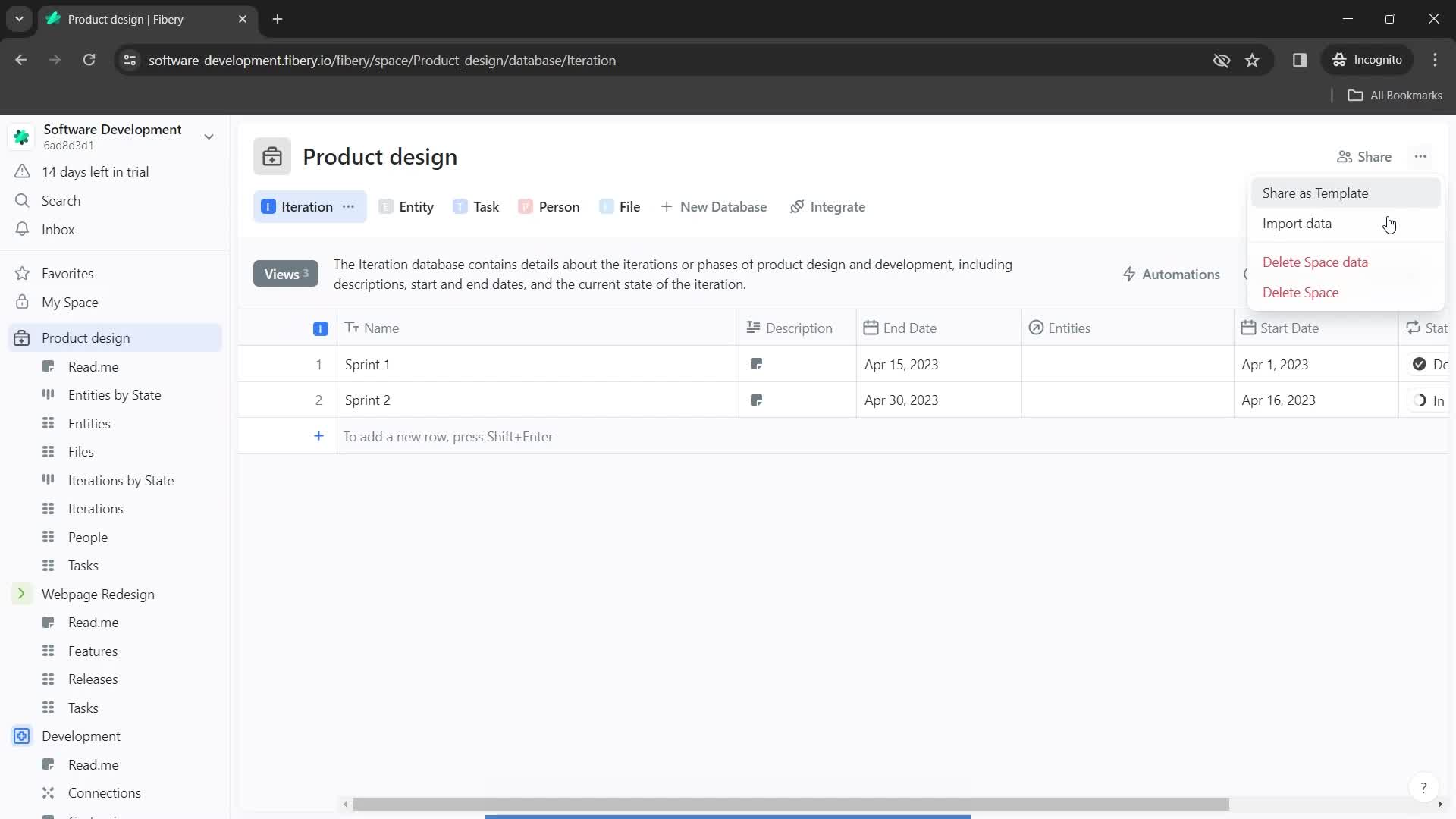Open the space three-dots menu button
This screenshot has width=1456, height=819.
tap(1420, 157)
